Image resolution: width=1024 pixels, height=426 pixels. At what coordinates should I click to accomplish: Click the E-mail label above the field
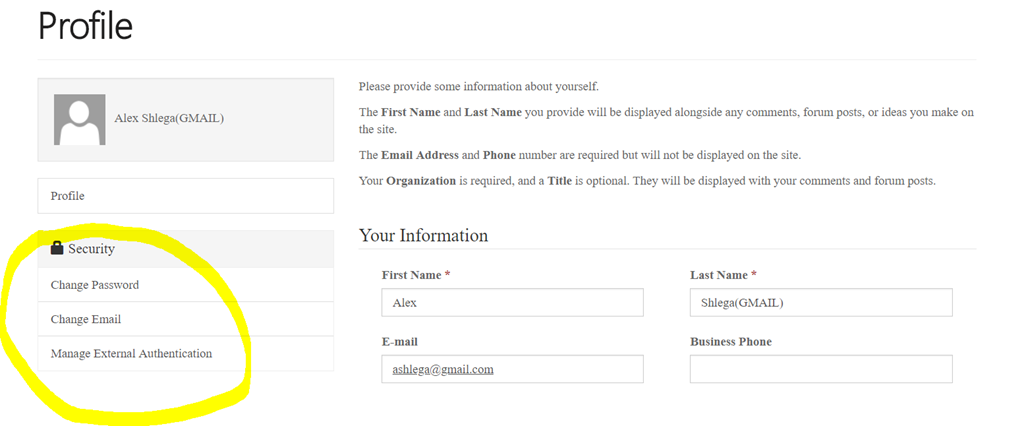coord(400,342)
